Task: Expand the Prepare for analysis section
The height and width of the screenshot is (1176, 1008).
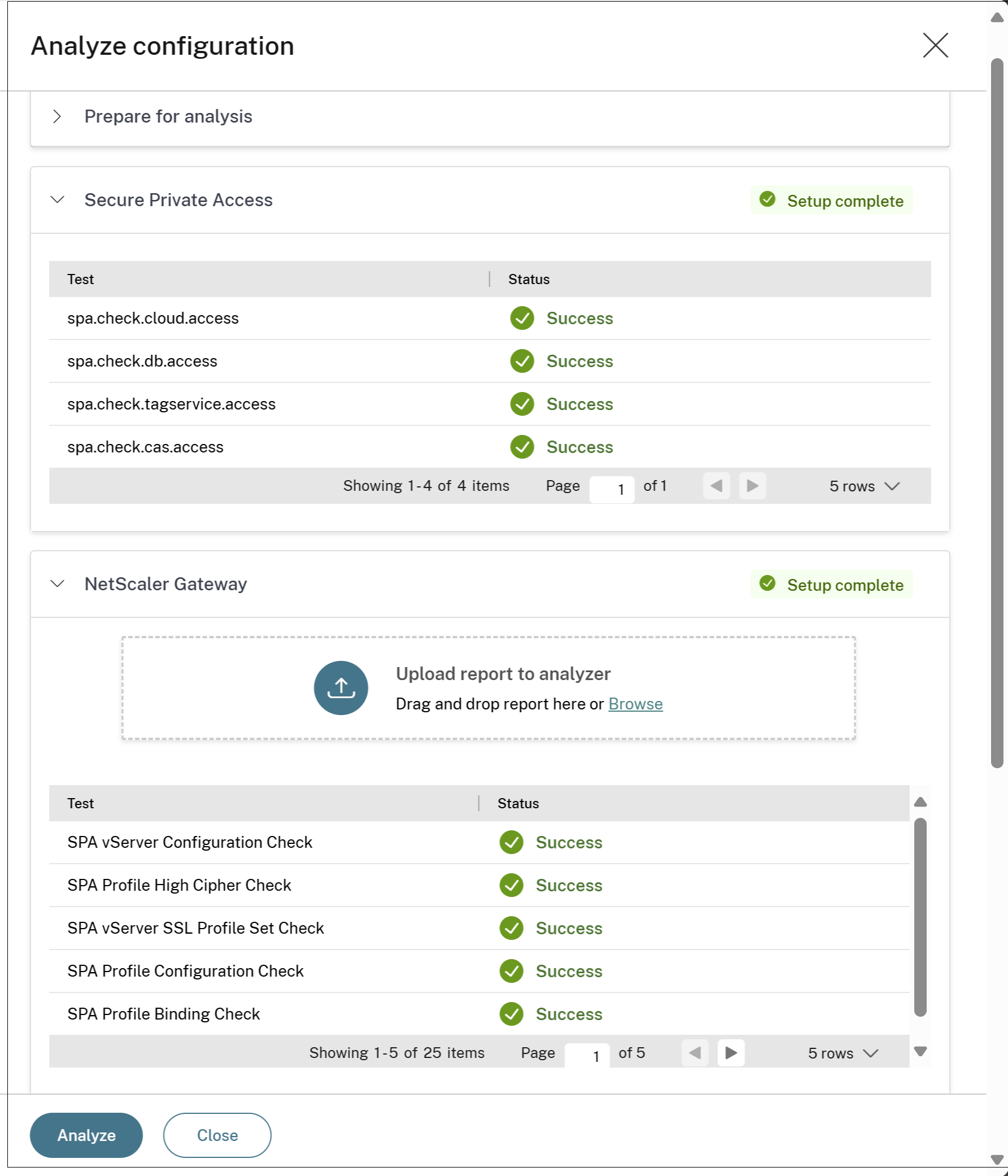Action: [x=57, y=116]
